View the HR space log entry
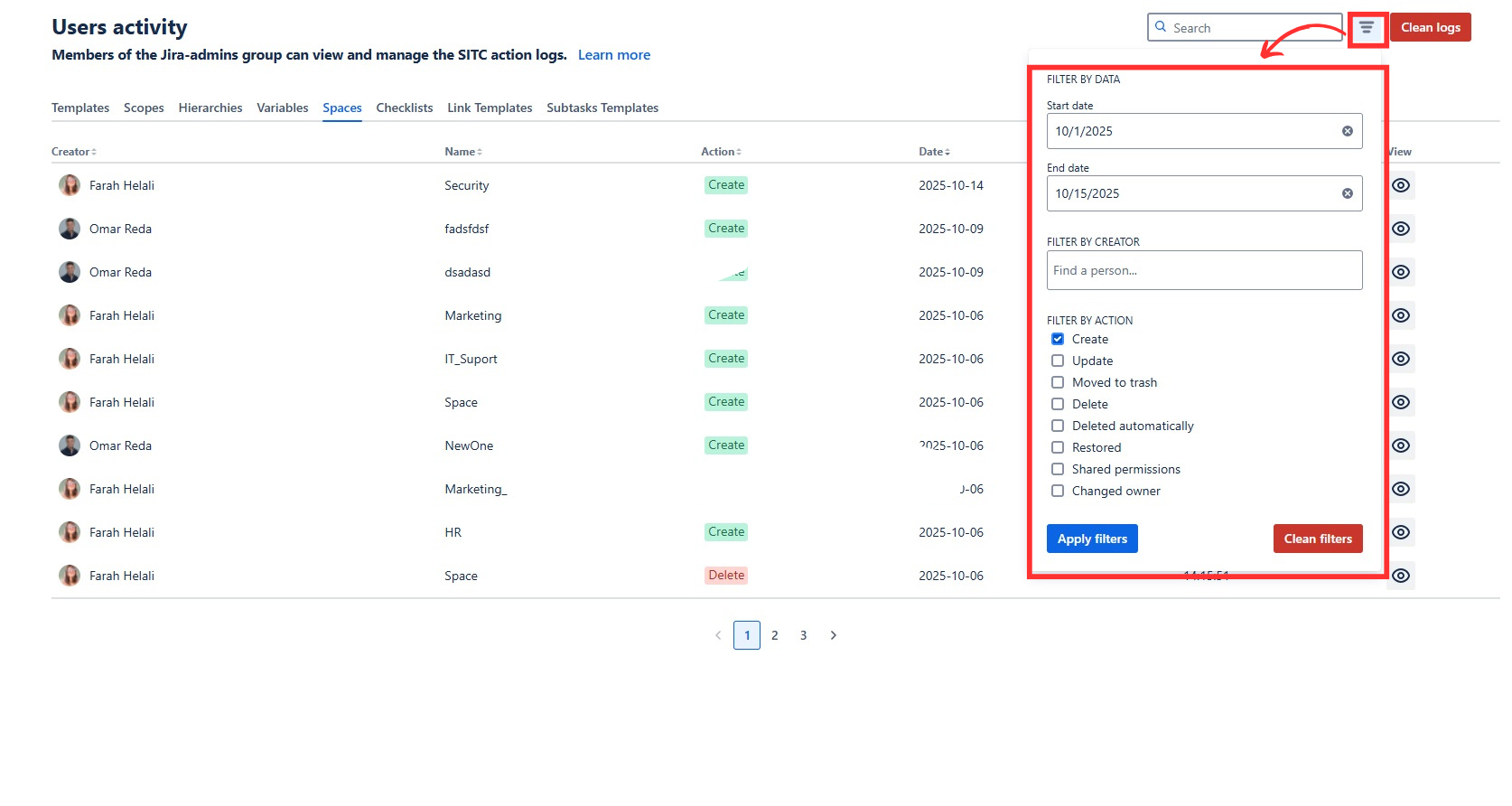The height and width of the screenshot is (806, 1512). (x=1400, y=532)
